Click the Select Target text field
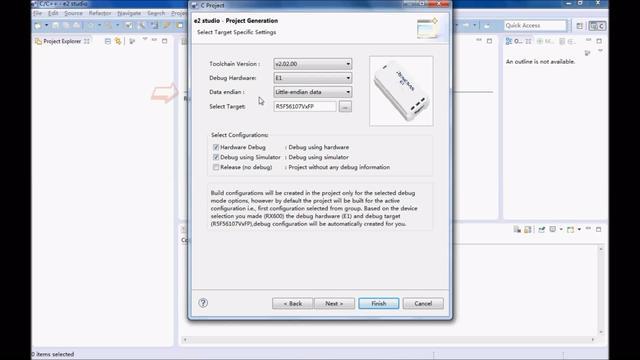 coord(305,106)
